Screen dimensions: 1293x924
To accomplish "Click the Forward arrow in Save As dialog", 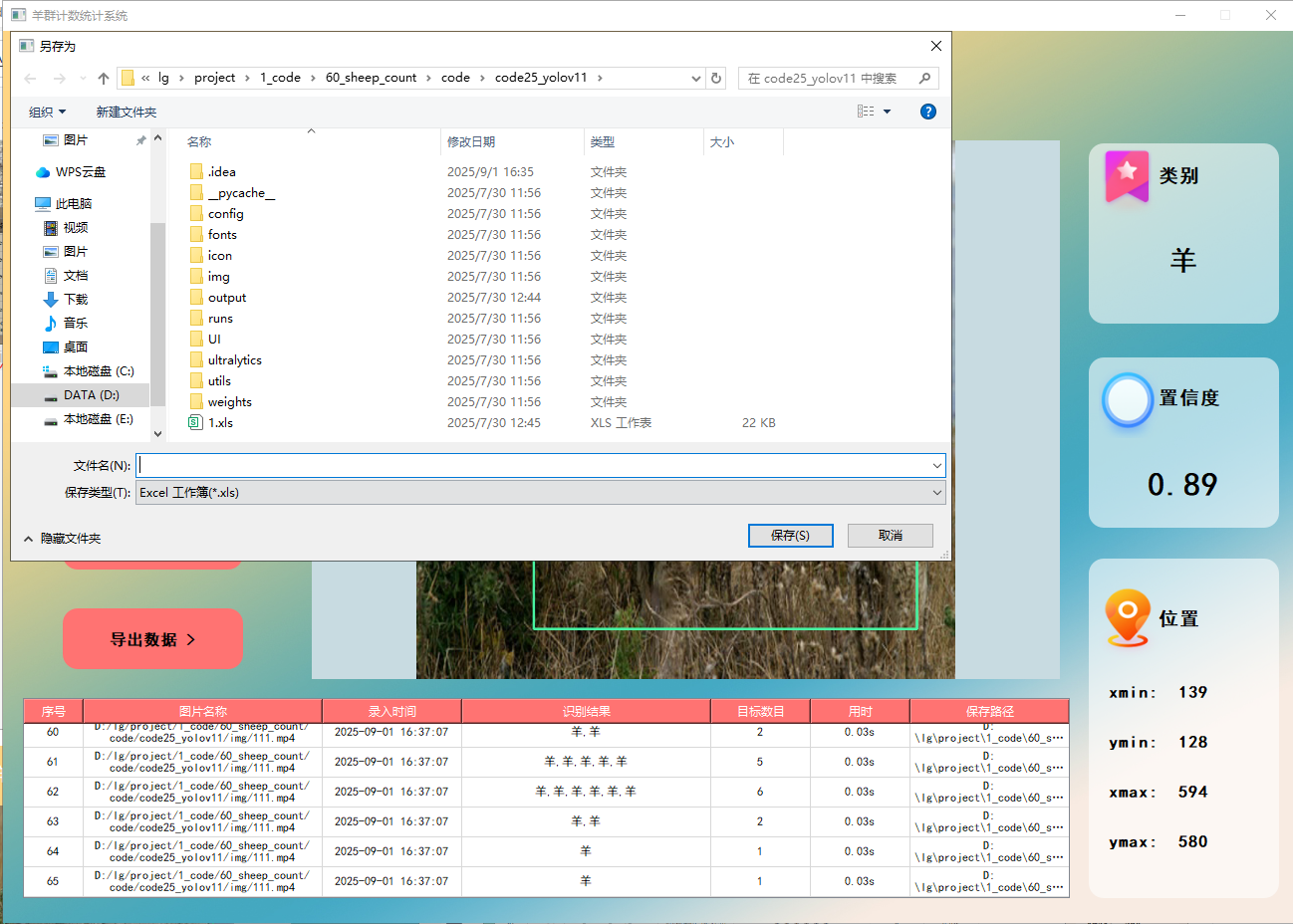I will click(59, 78).
